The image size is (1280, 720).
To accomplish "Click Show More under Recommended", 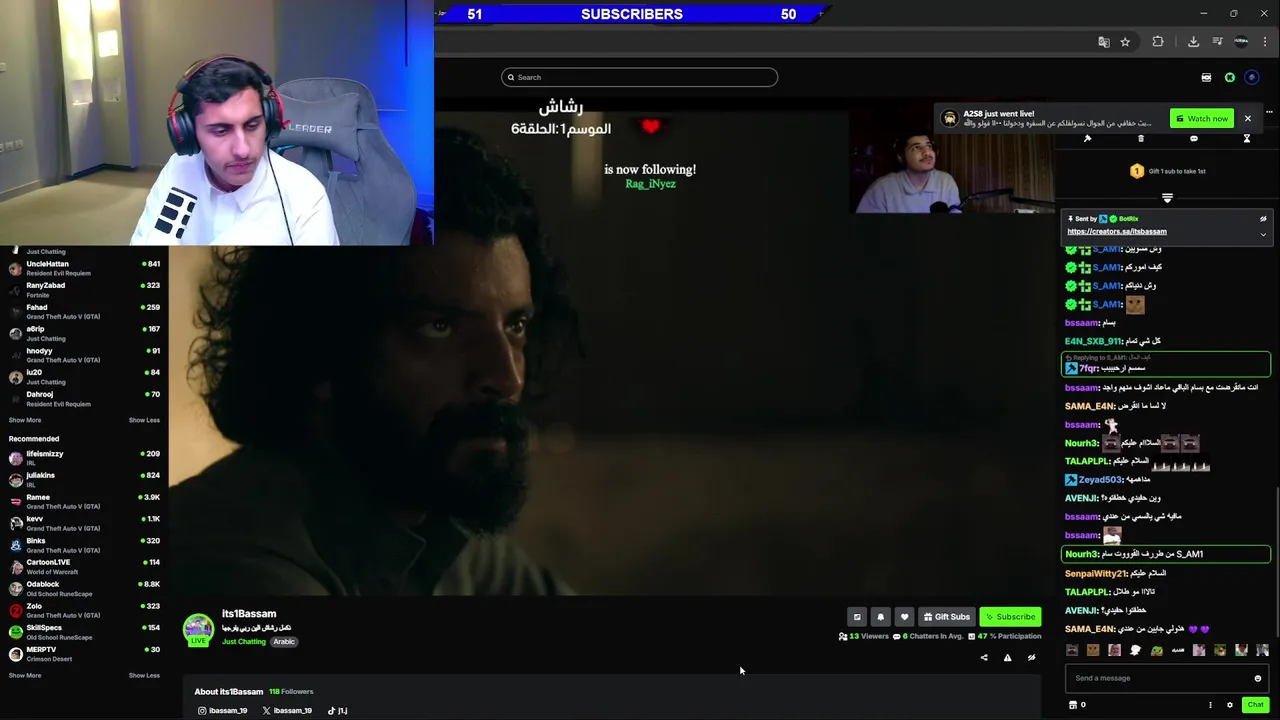I will pyautogui.click(x=25, y=675).
